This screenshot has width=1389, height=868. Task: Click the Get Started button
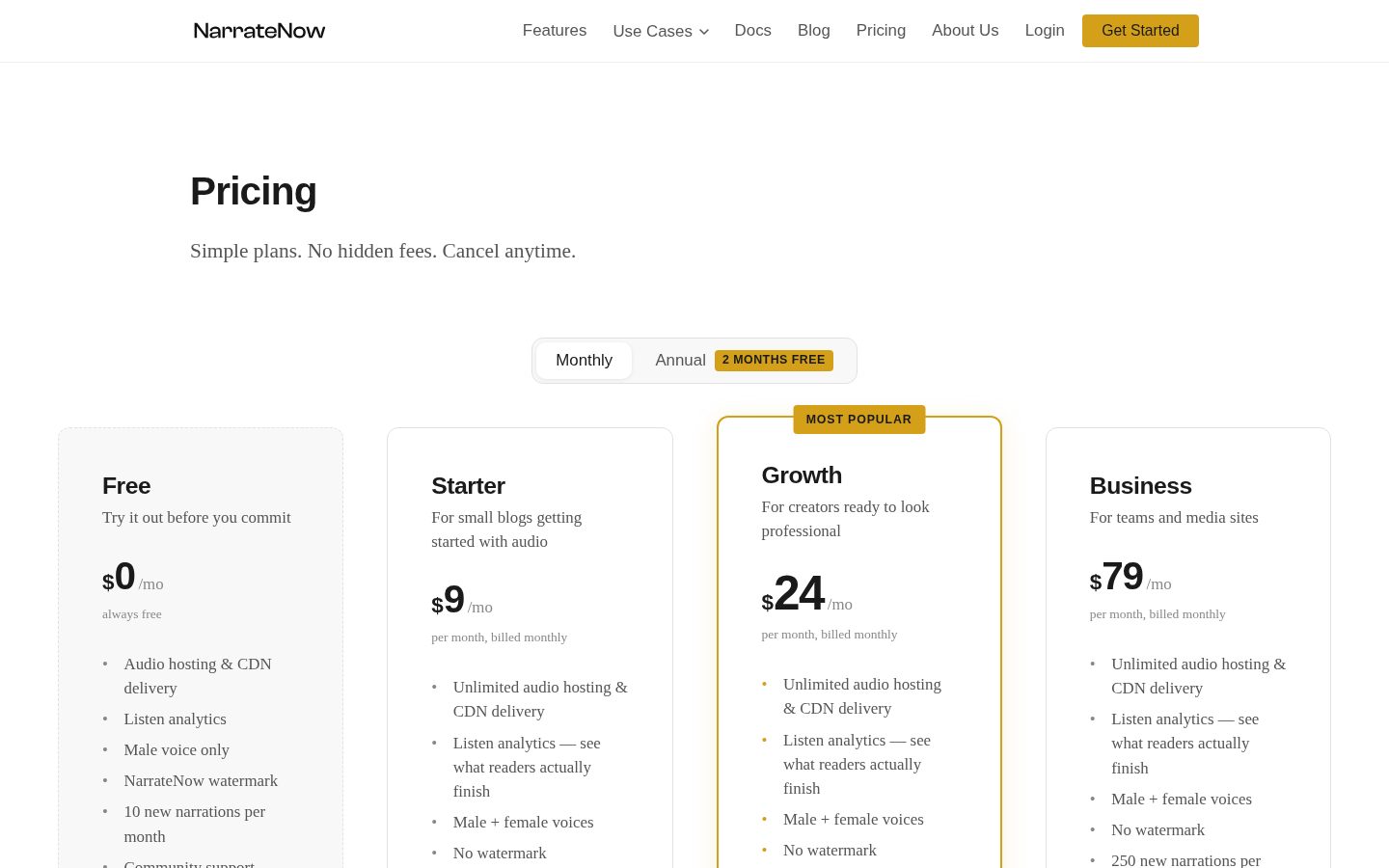[1140, 31]
